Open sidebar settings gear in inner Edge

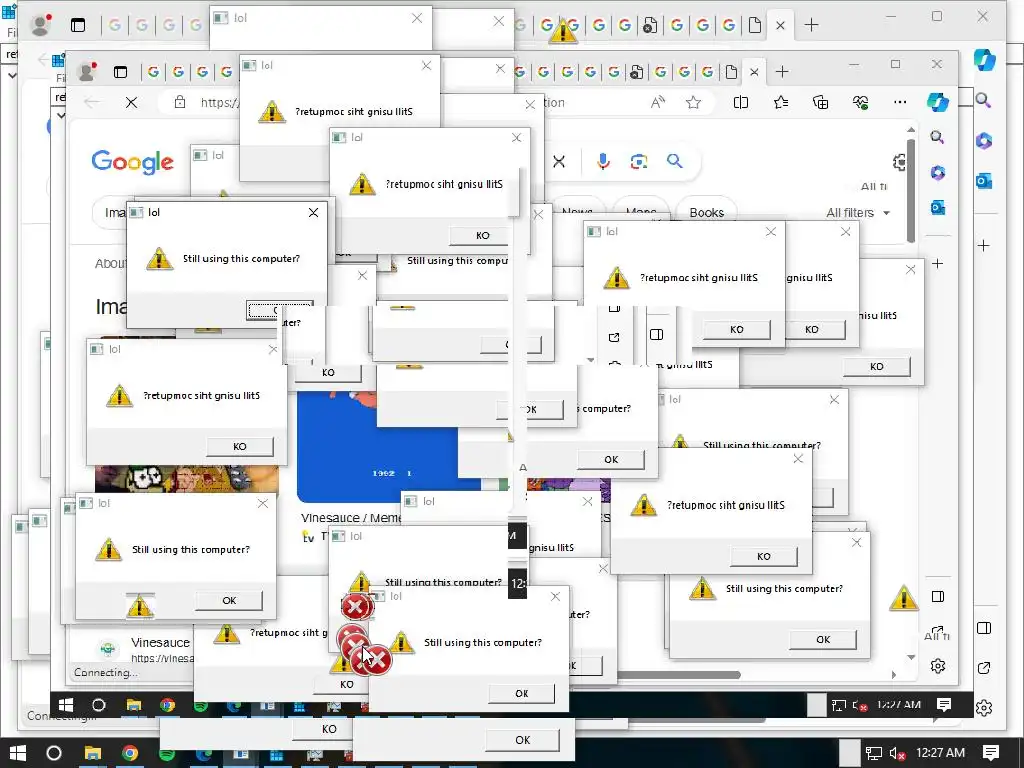[x=938, y=666]
